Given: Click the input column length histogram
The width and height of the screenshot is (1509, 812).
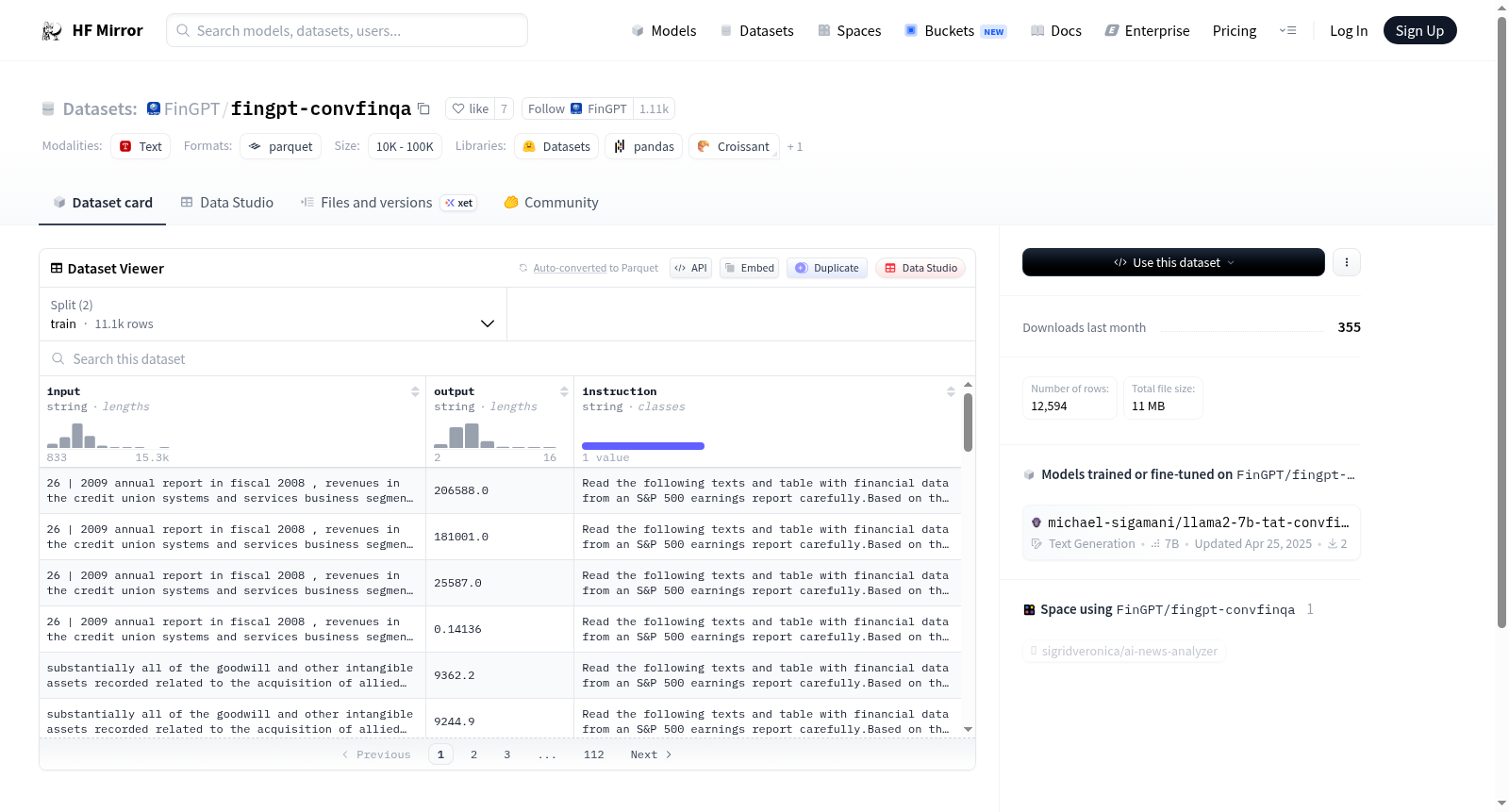Looking at the screenshot, I should (108, 436).
